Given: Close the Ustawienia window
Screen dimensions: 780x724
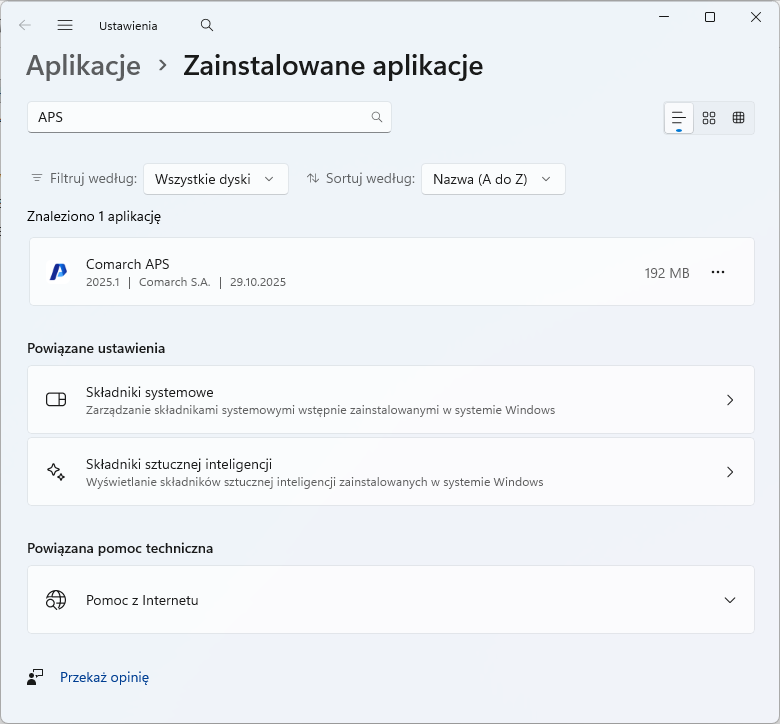Looking at the screenshot, I should coord(756,17).
